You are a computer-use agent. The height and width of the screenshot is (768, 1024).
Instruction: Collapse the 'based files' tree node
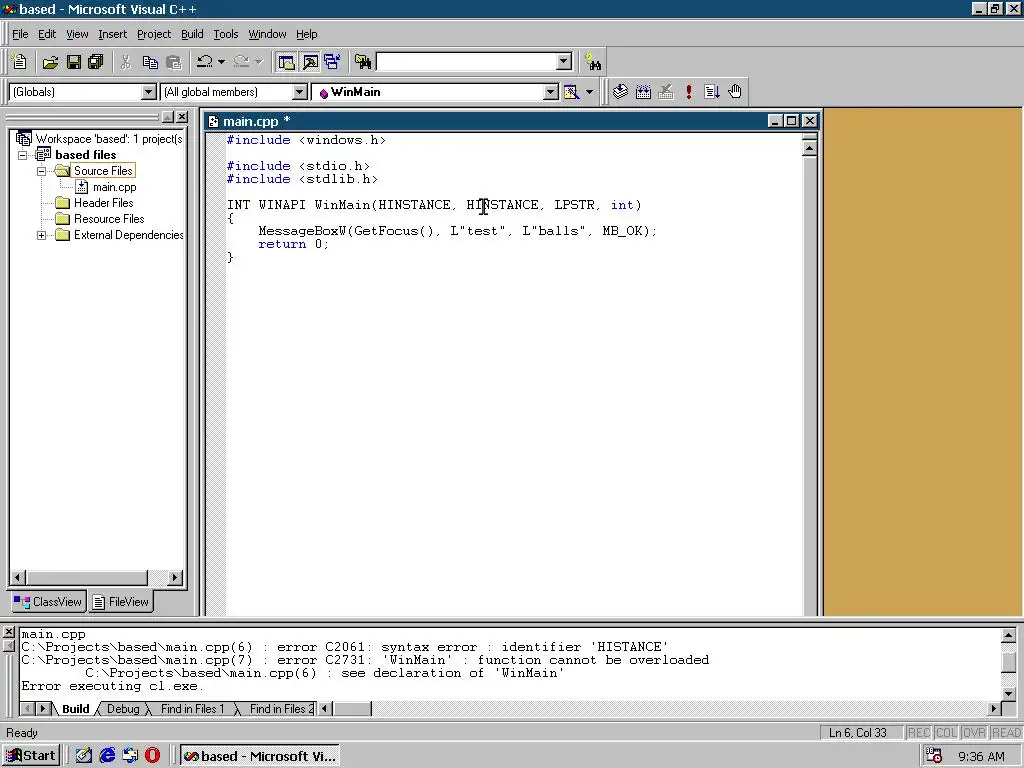[x=22, y=155]
